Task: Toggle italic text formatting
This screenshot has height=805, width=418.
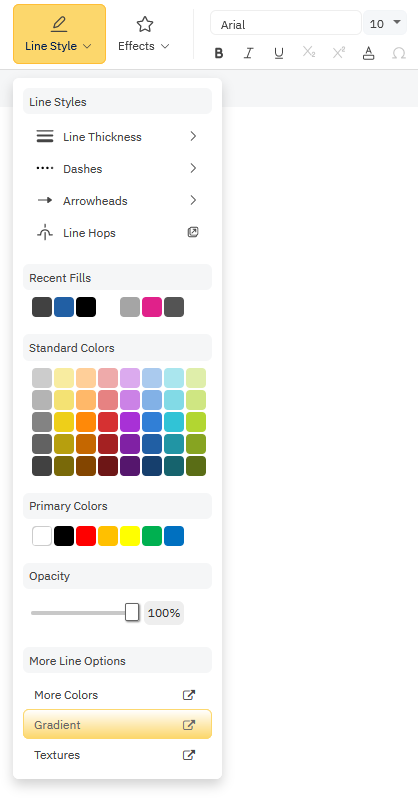Action: tap(249, 53)
